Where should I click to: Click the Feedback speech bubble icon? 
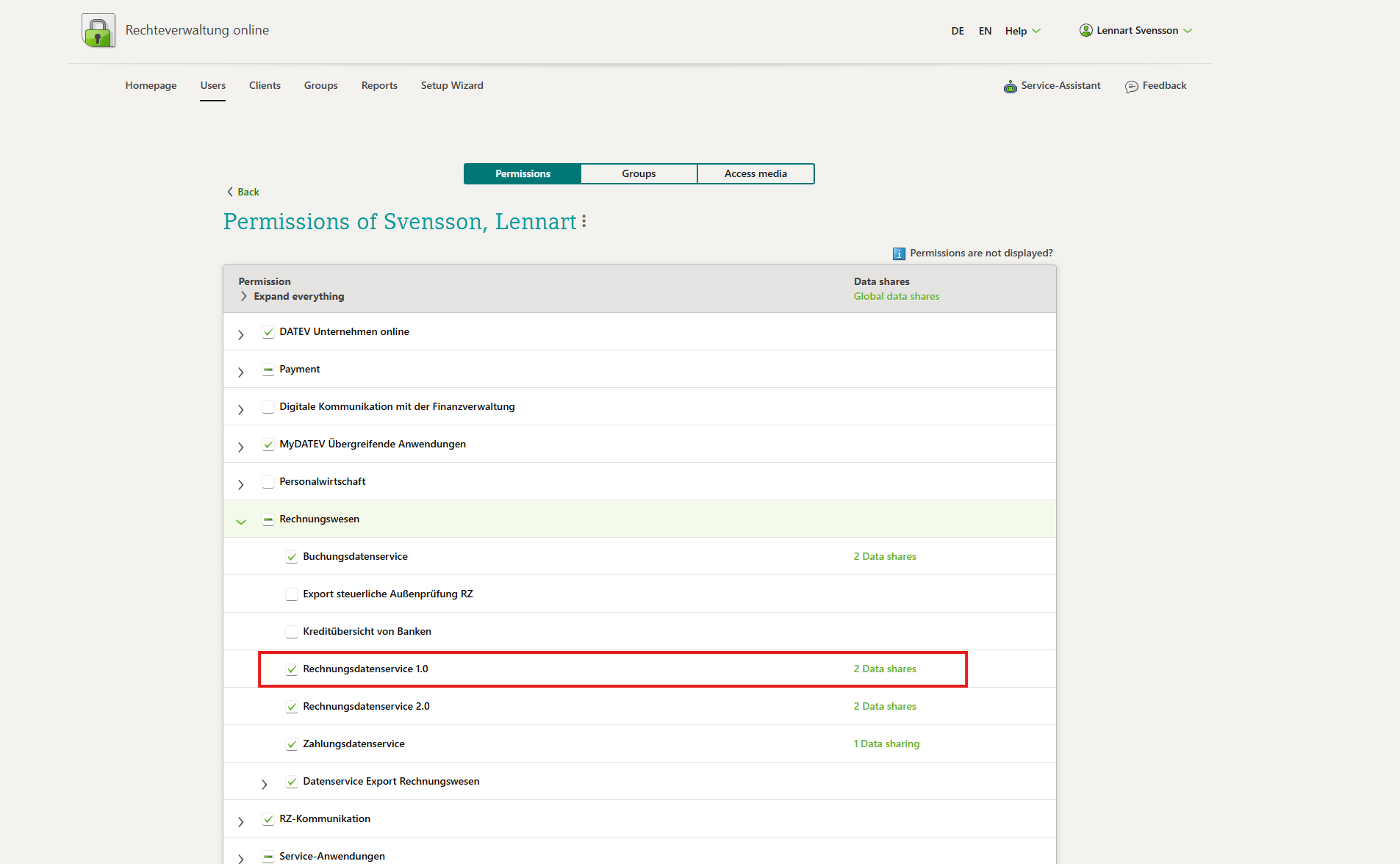click(1132, 87)
